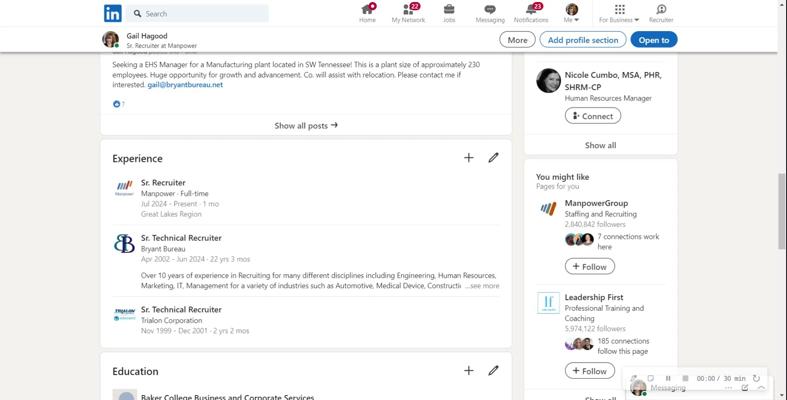This screenshot has width=787, height=400.
Task: Click the page vertical scrollbar thumb
Action: click(782, 211)
